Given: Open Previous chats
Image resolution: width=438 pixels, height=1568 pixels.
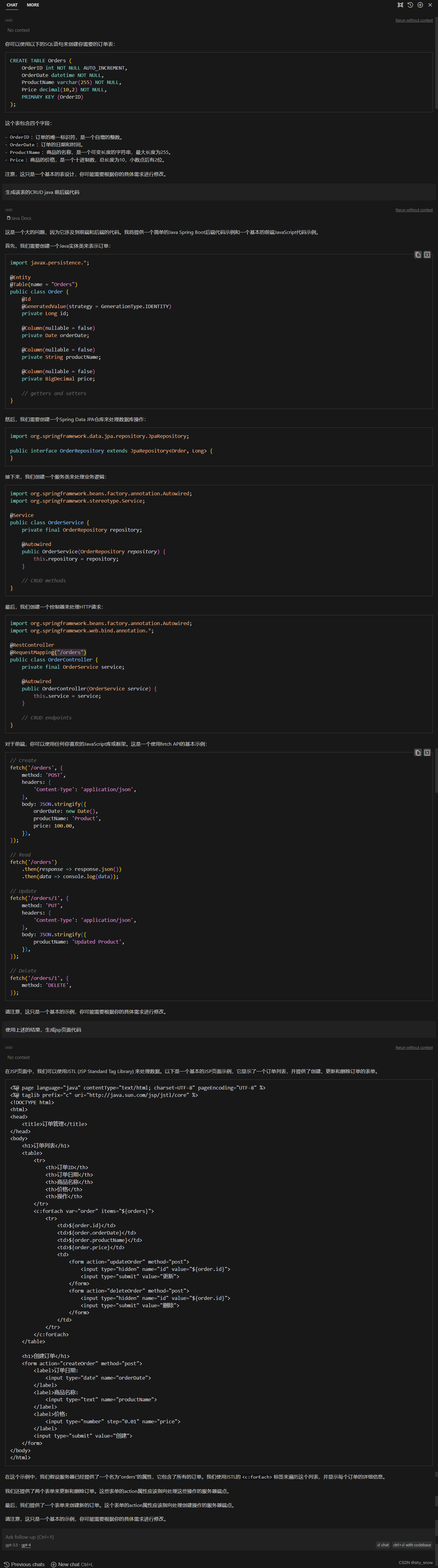Looking at the screenshot, I should (24, 1564).
